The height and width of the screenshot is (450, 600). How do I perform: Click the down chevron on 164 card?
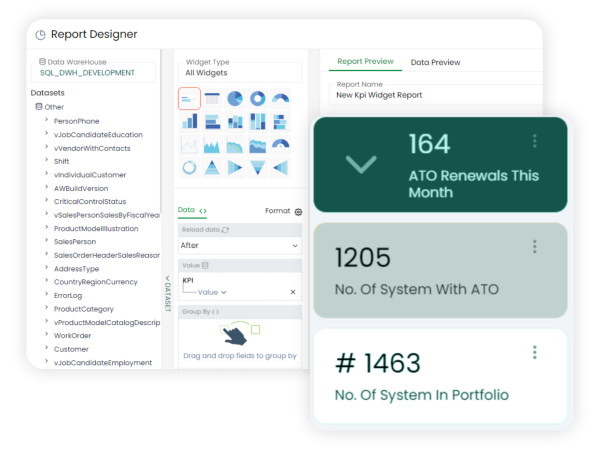coord(361,165)
